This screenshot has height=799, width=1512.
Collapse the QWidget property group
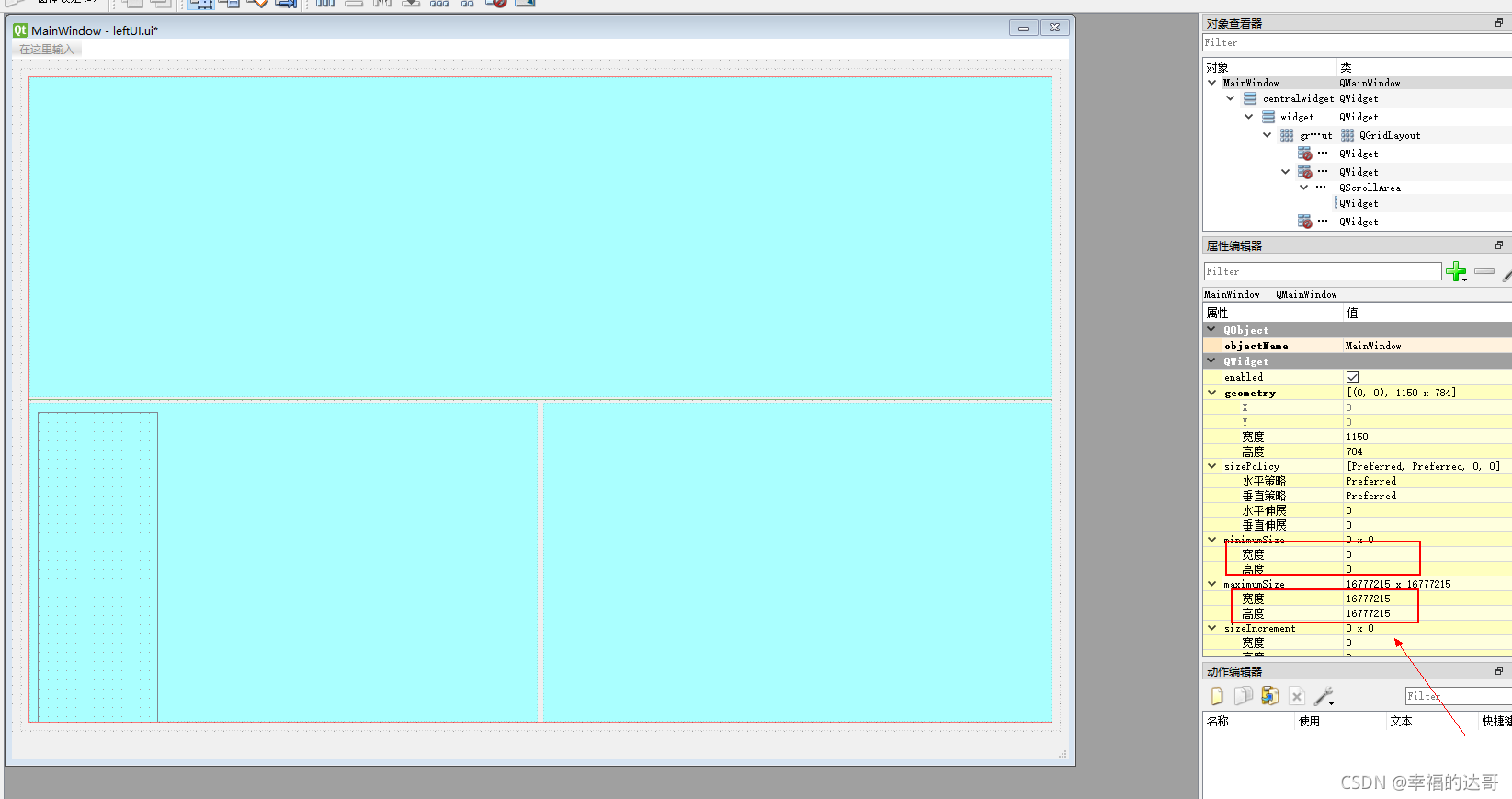point(1212,360)
